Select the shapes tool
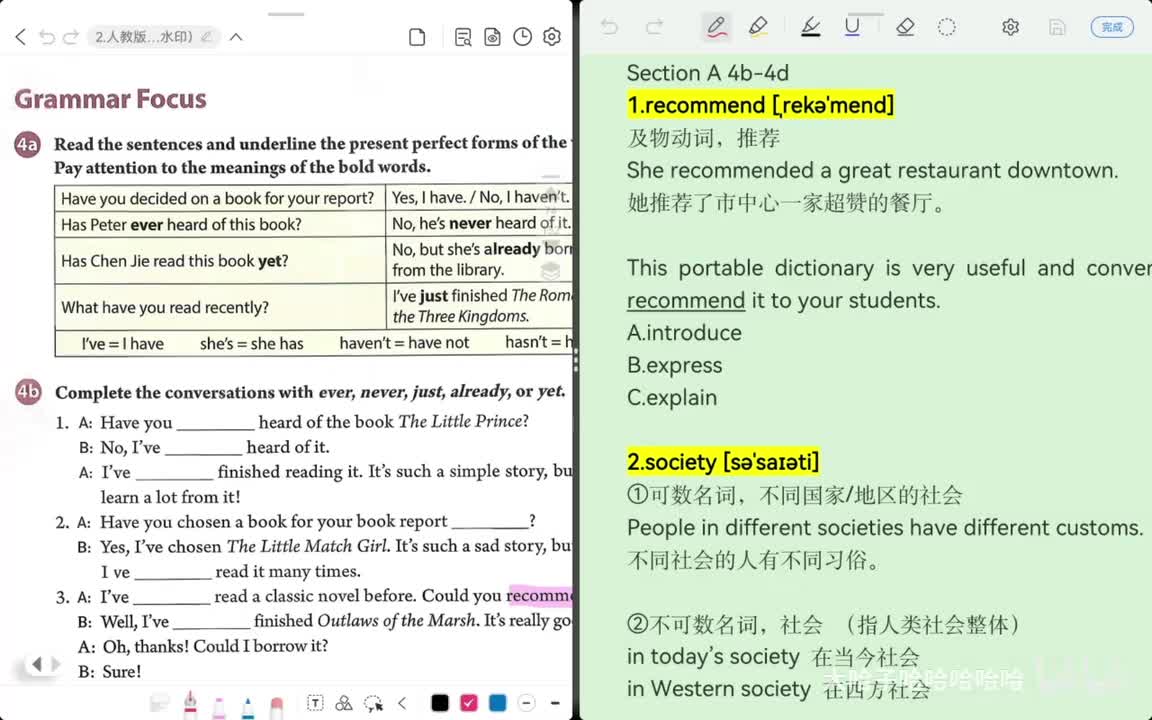Image resolution: width=1152 pixels, height=720 pixels. pos(343,703)
